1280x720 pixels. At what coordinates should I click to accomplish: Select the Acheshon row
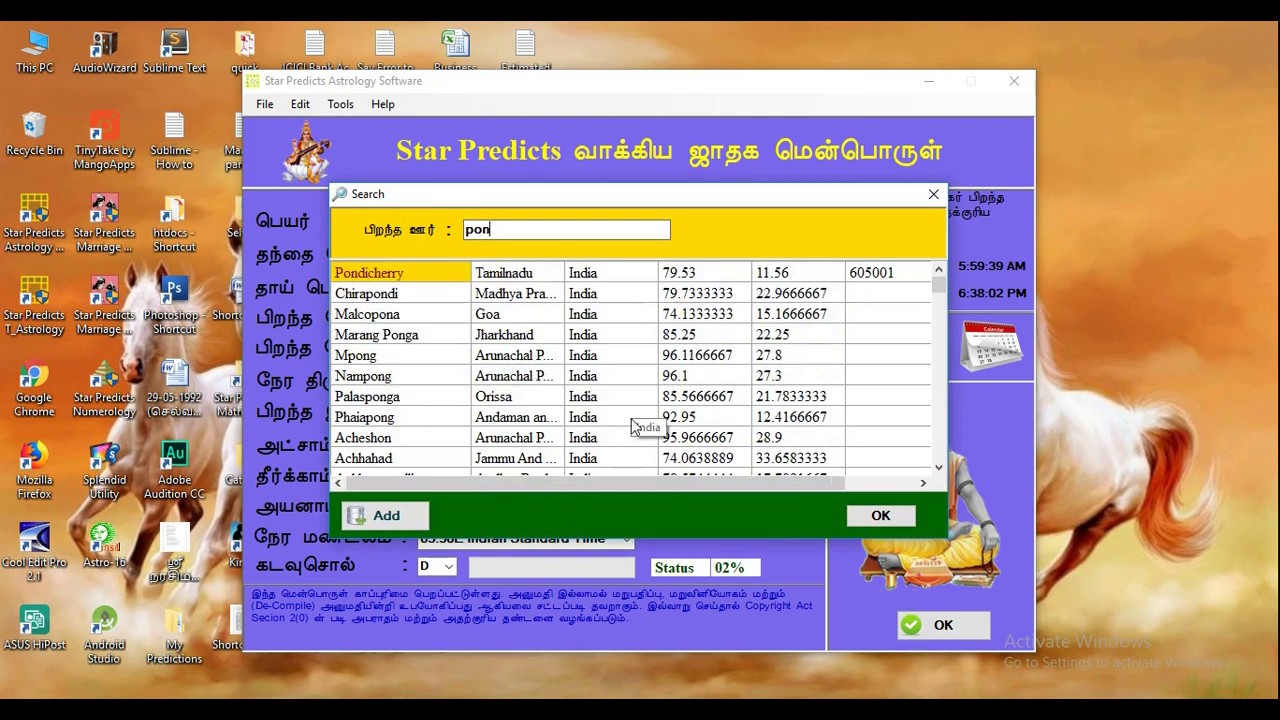[631, 438]
